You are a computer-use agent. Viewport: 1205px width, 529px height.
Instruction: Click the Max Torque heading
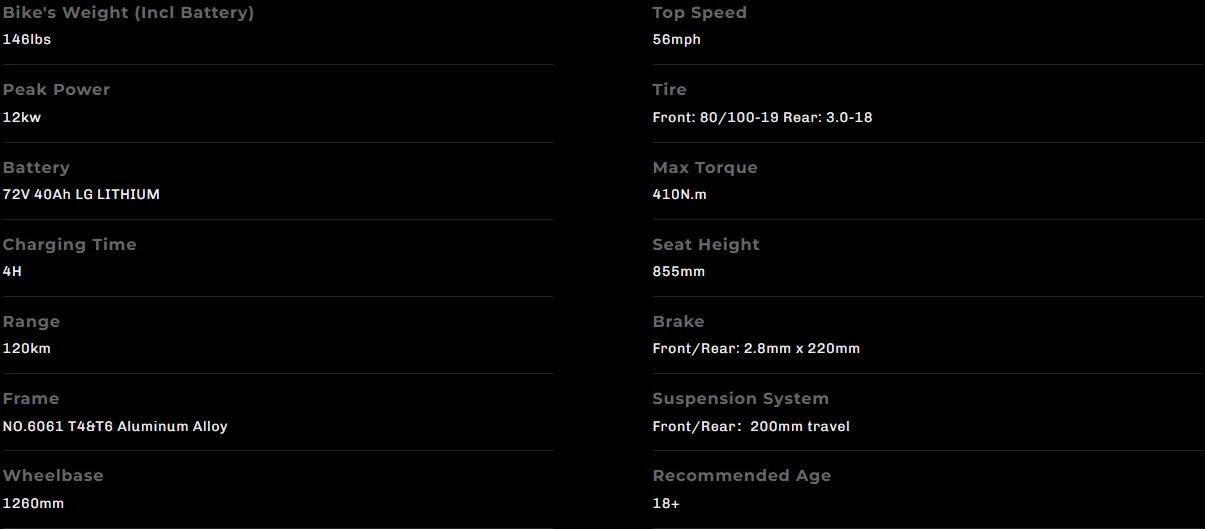coord(705,168)
